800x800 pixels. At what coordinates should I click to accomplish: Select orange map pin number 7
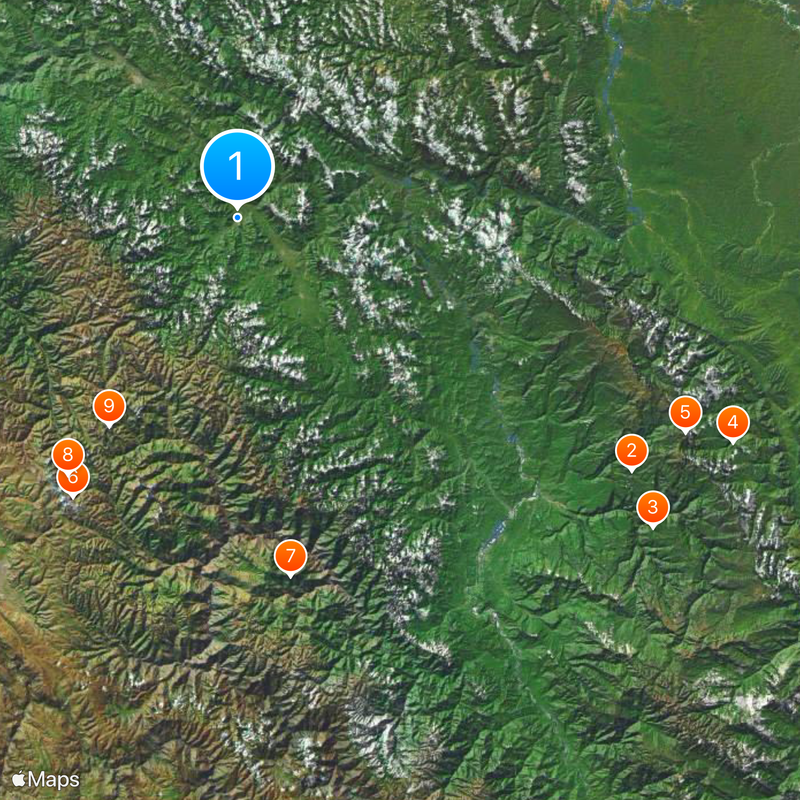coord(290,556)
